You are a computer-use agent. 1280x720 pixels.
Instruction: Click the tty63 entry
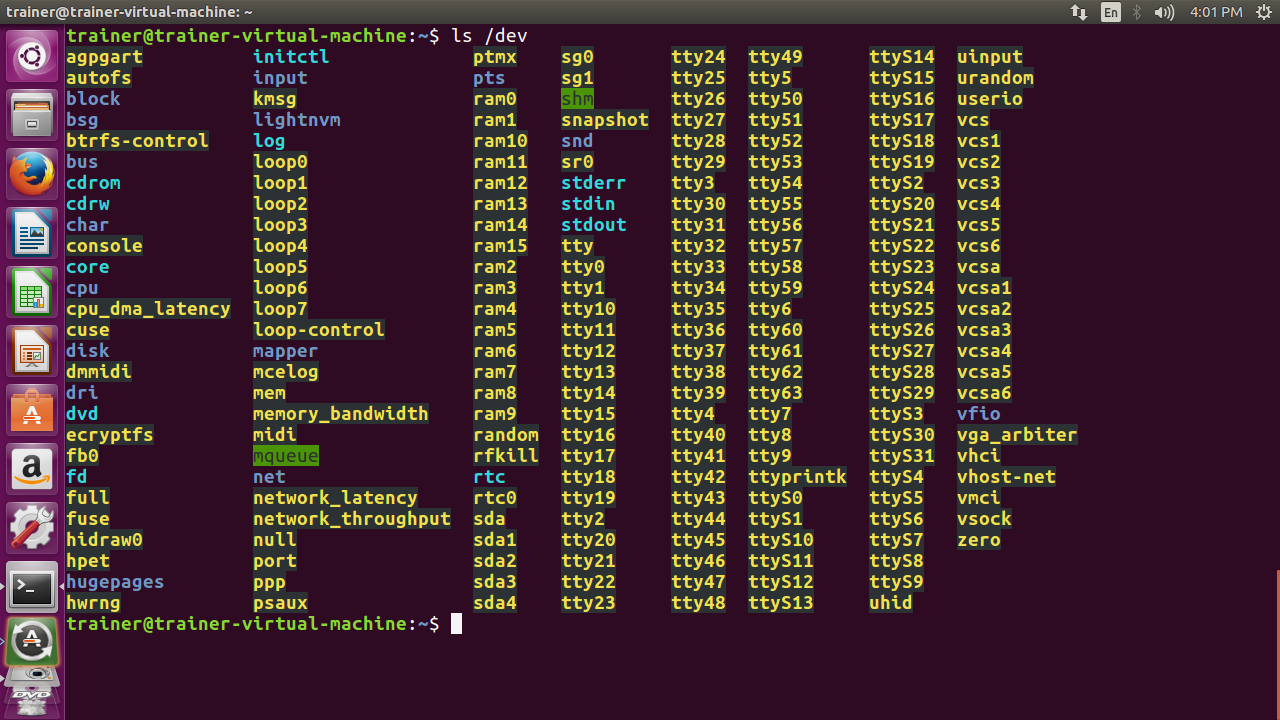776,393
